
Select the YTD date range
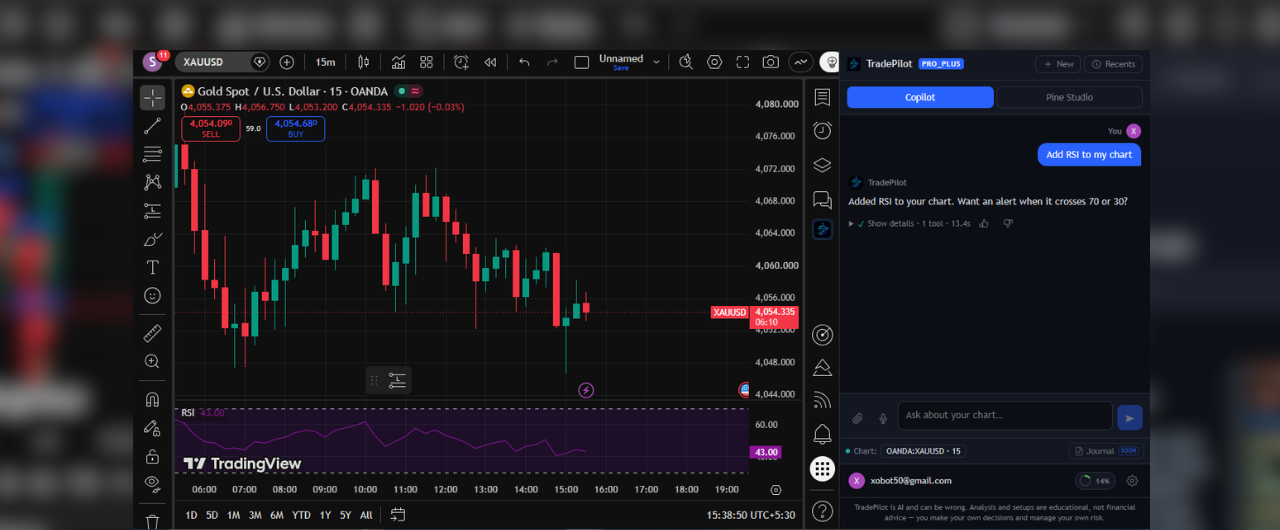coord(301,515)
